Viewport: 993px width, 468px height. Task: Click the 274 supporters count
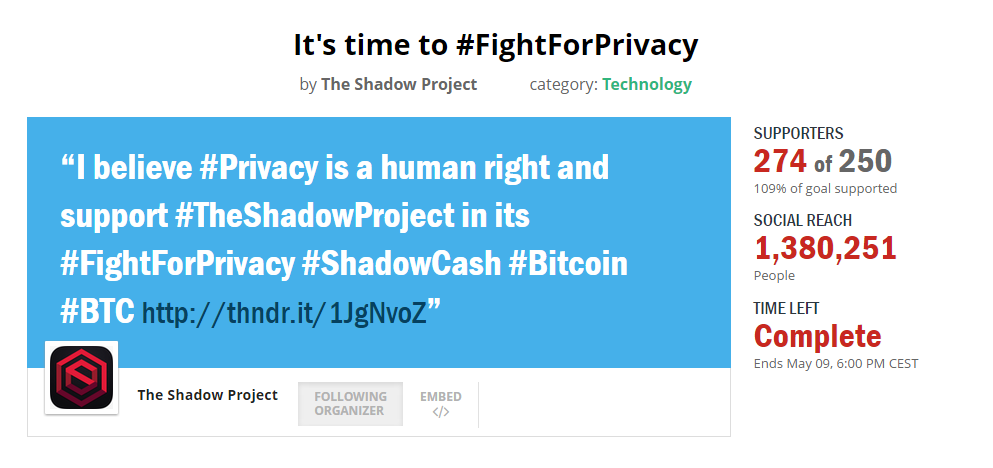[x=780, y=161]
